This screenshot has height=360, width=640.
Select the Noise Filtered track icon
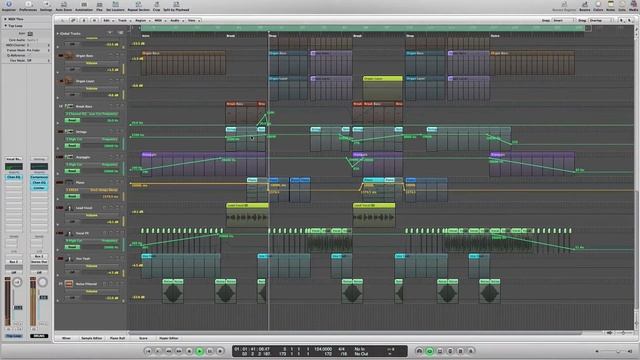tap(69, 284)
